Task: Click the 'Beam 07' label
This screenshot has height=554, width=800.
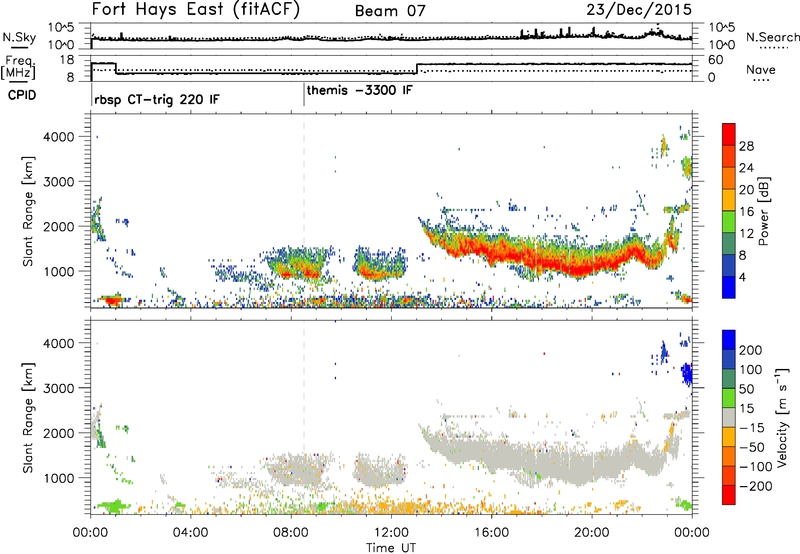Action: click(x=390, y=11)
